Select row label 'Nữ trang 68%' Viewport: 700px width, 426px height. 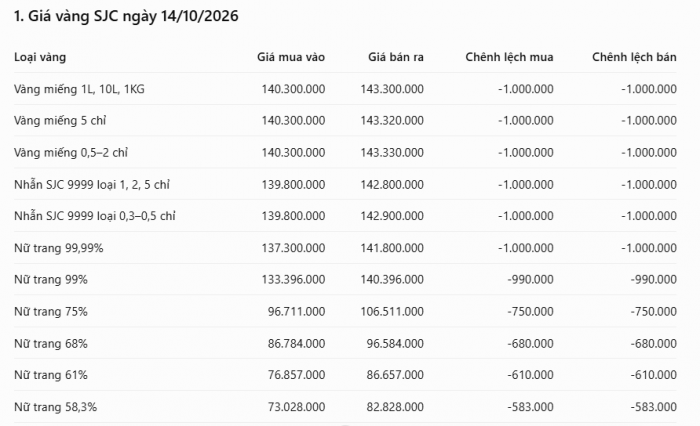[x=50, y=344]
